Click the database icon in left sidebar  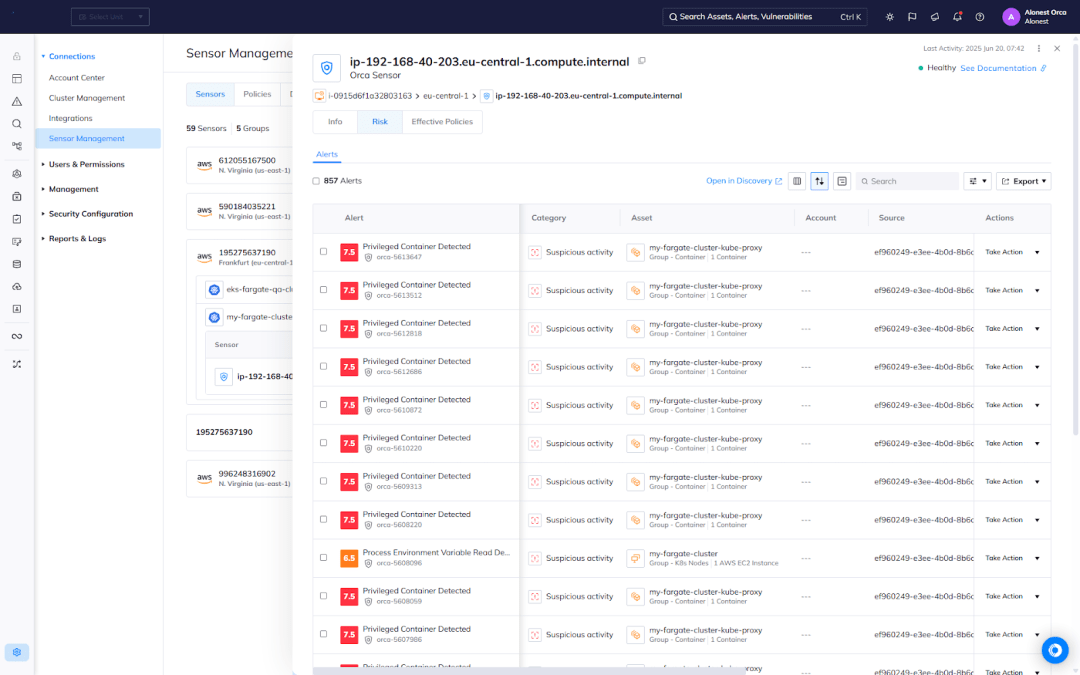(17, 264)
